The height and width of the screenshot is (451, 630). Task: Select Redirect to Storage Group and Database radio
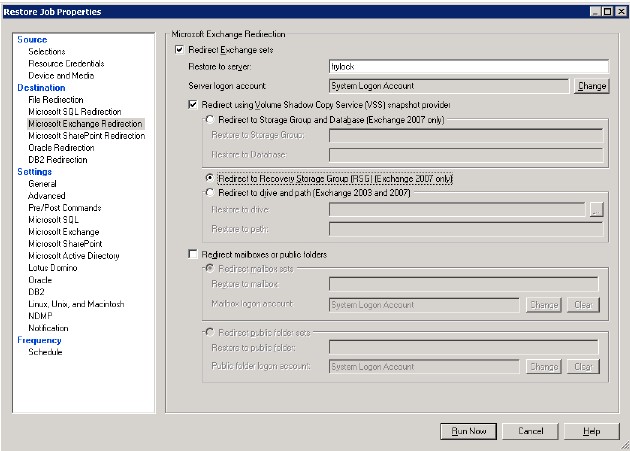pos(210,120)
